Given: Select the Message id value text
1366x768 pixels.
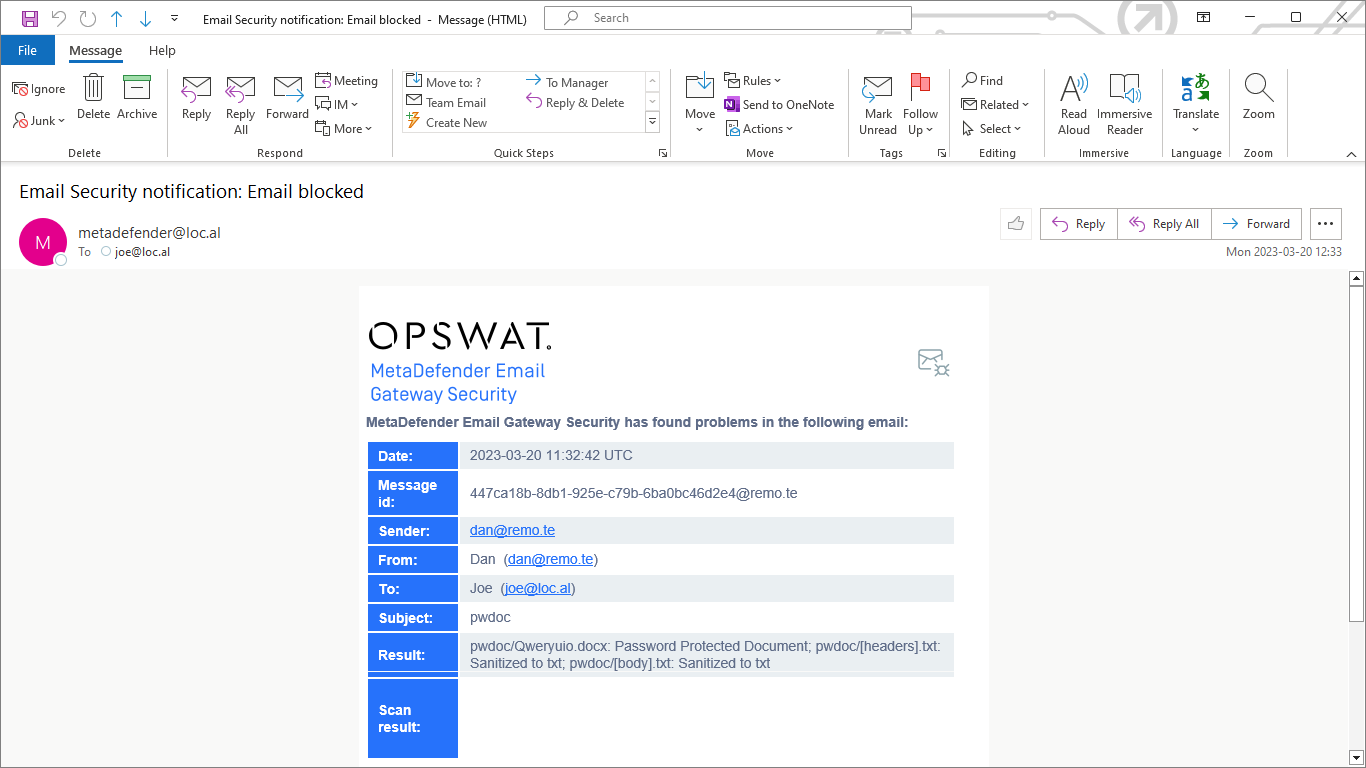Looking at the screenshot, I should pos(634,493).
